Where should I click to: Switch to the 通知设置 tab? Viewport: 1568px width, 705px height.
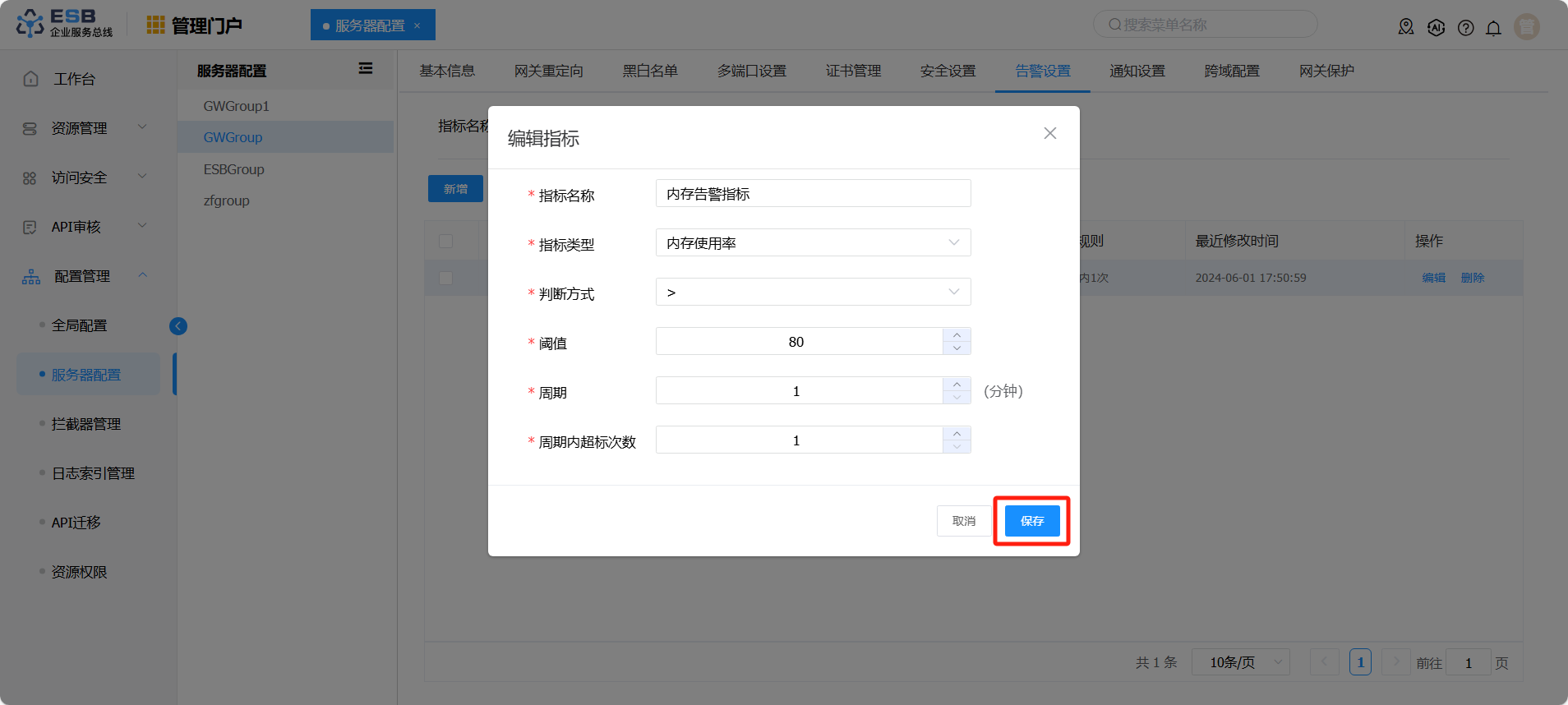tap(1137, 71)
